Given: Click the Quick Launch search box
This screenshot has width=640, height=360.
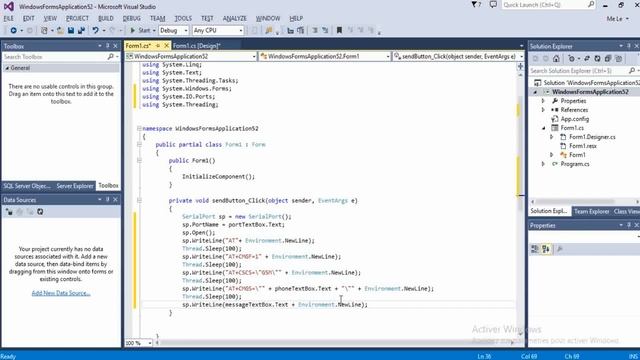Looking at the screenshot, I should 549,5.
